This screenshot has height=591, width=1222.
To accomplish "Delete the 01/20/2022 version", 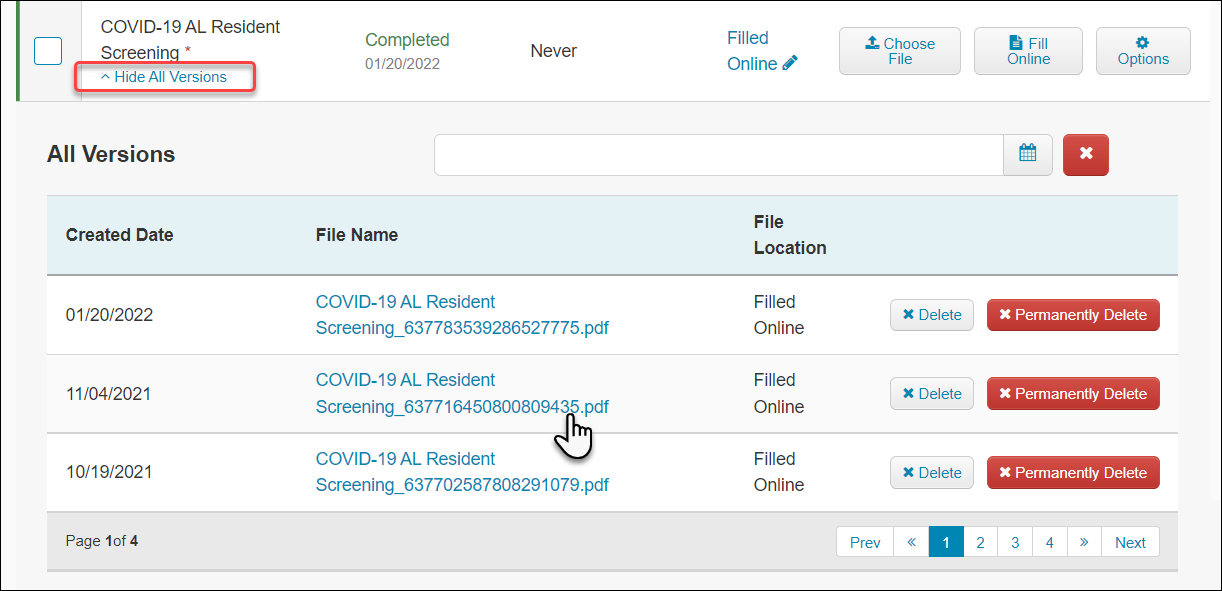I will click(x=932, y=315).
